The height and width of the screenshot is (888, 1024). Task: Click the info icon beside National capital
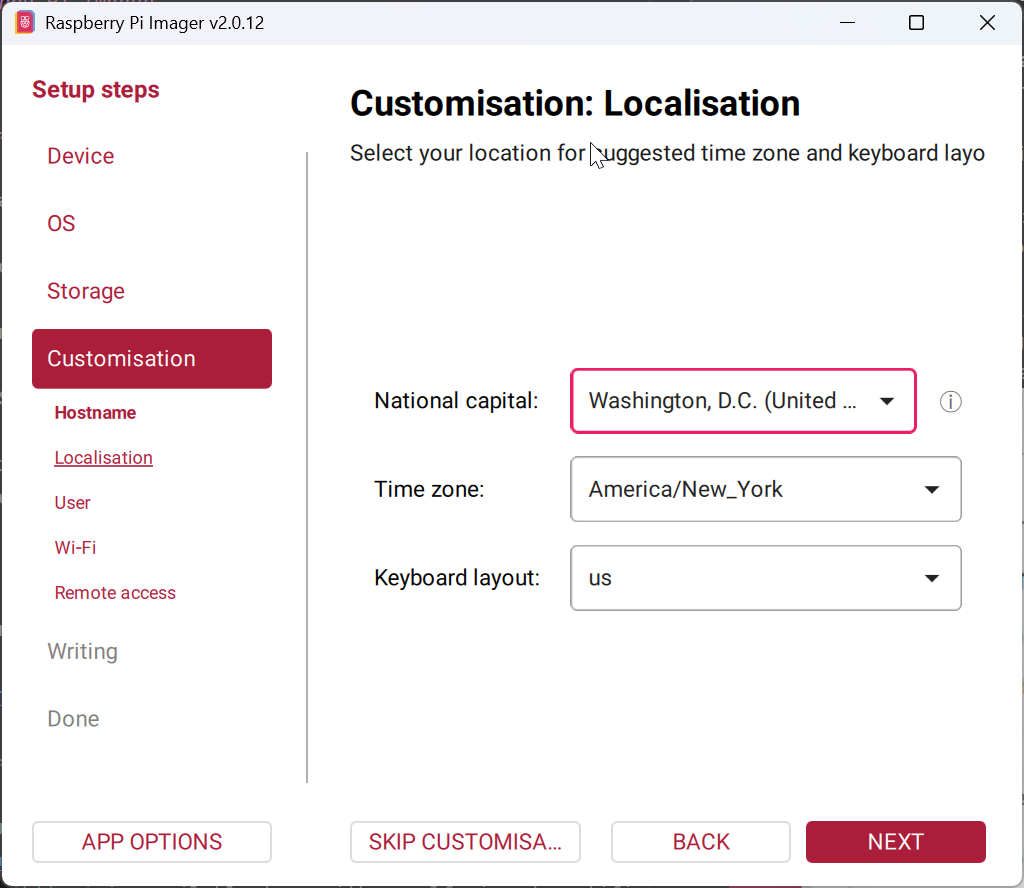point(950,402)
